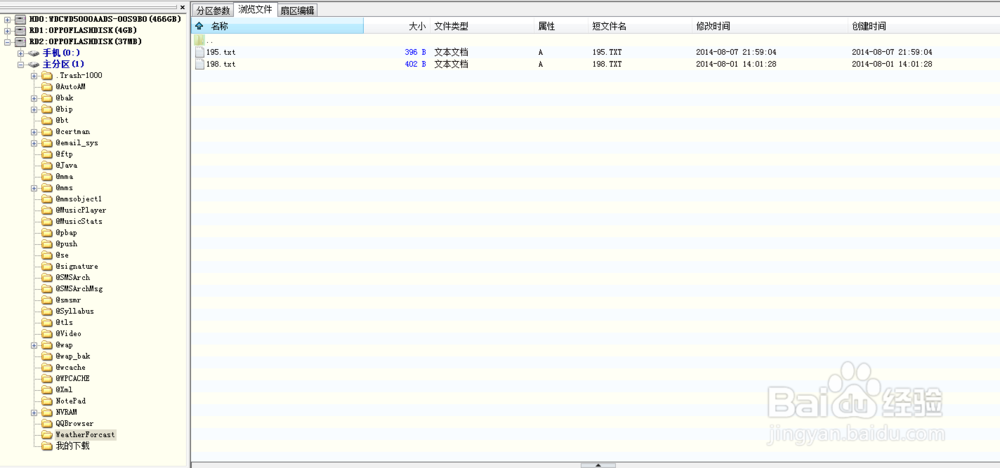Click the bottom pane collapse arrow handle
The height and width of the screenshot is (468, 1000).
click(598, 465)
